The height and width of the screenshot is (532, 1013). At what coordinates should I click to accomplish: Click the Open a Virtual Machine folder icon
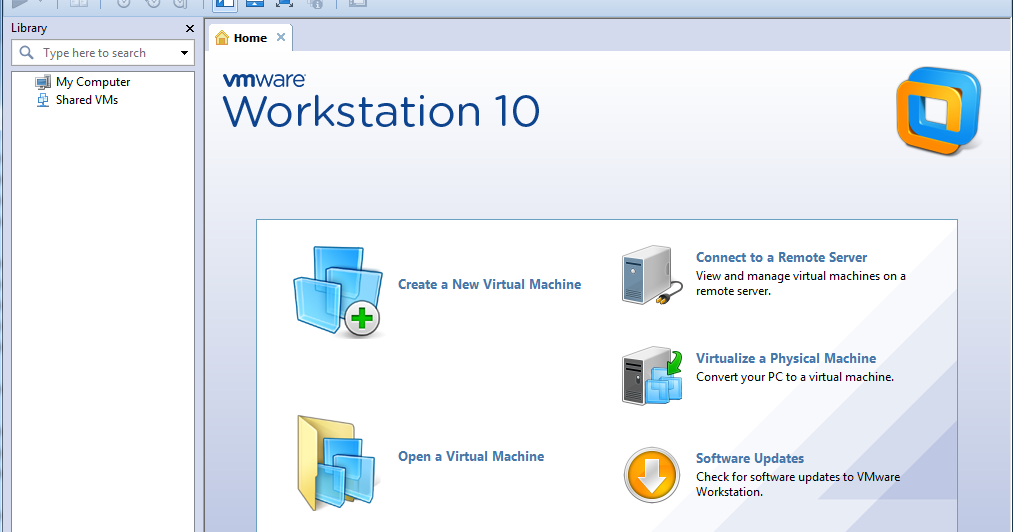pyautogui.click(x=336, y=463)
